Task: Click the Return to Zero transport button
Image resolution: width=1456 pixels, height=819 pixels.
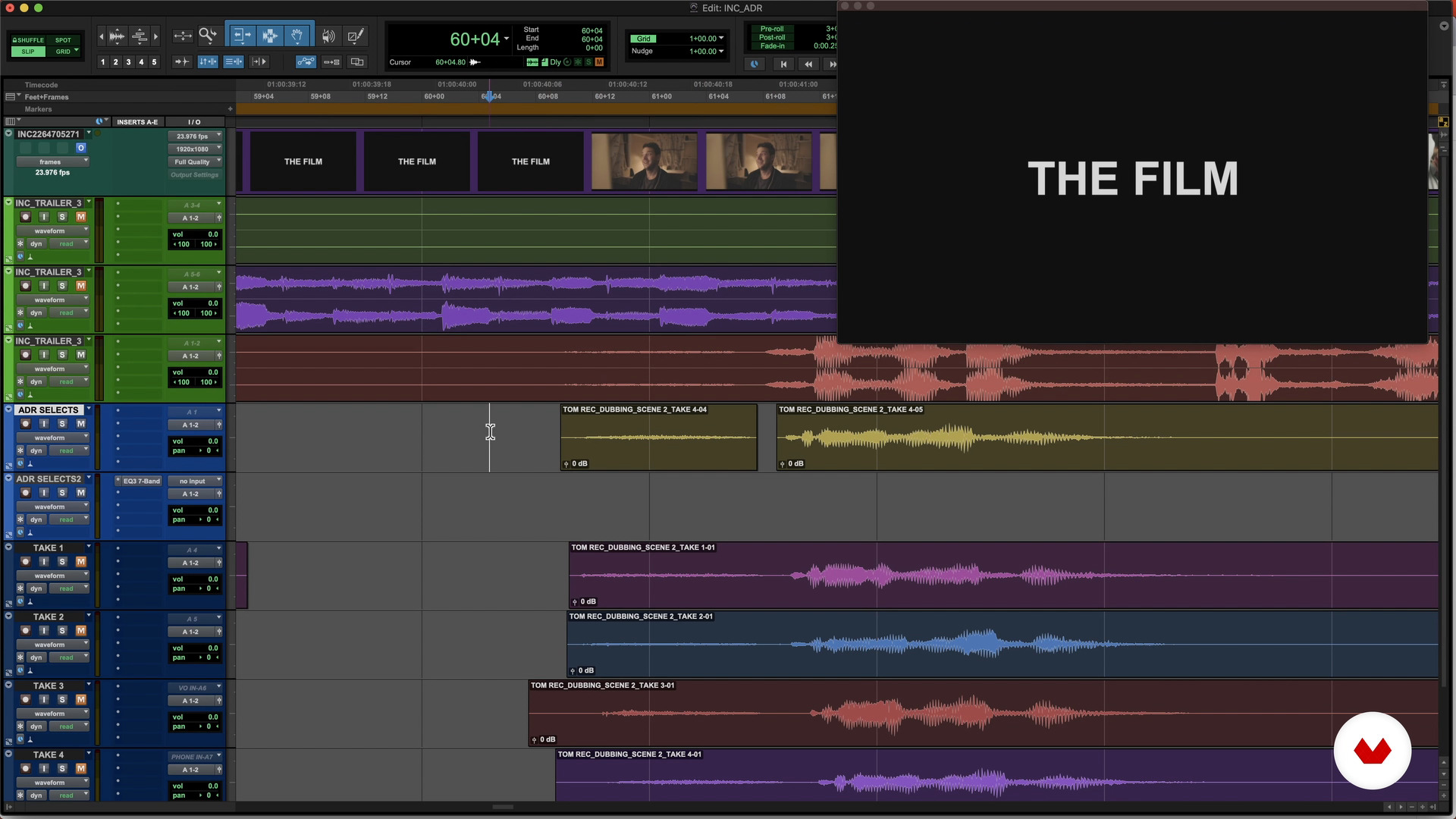Action: point(784,64)
